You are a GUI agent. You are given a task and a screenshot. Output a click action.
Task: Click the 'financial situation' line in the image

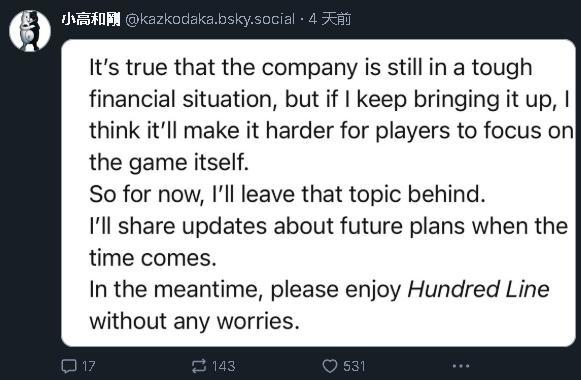tap(329, 100)
